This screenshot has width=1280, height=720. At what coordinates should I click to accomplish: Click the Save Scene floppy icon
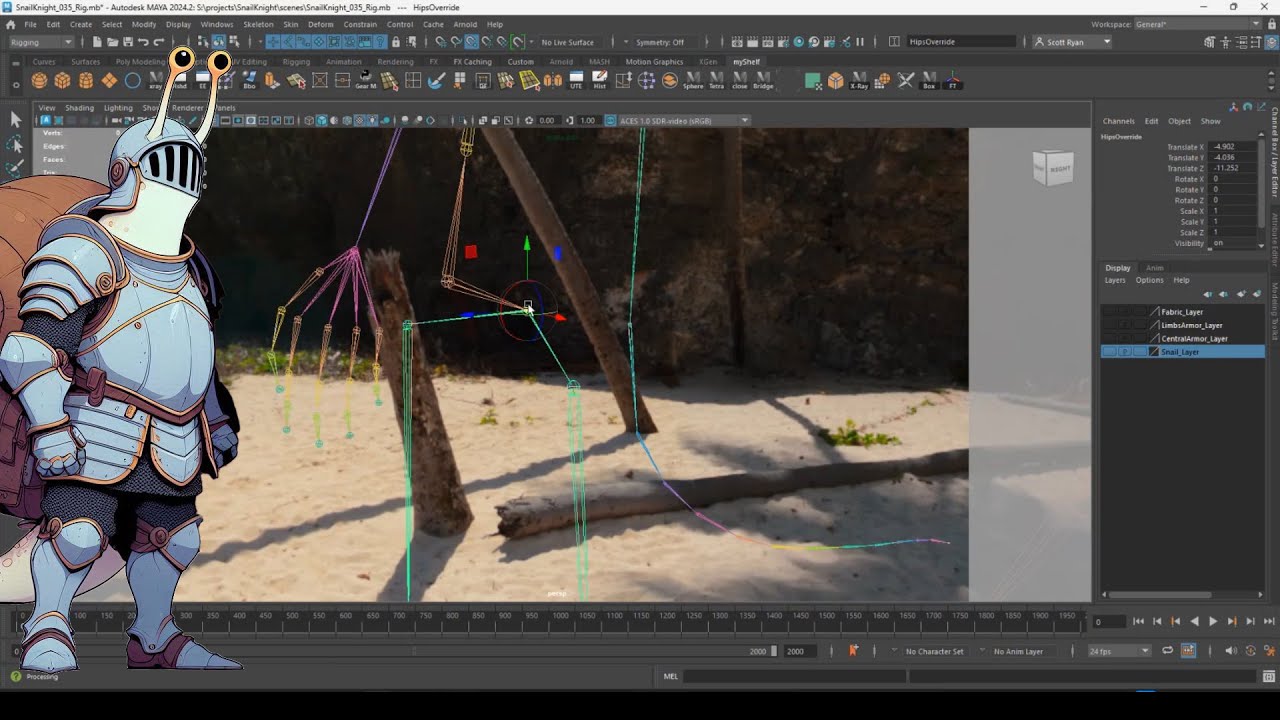(x=128, y=42)
